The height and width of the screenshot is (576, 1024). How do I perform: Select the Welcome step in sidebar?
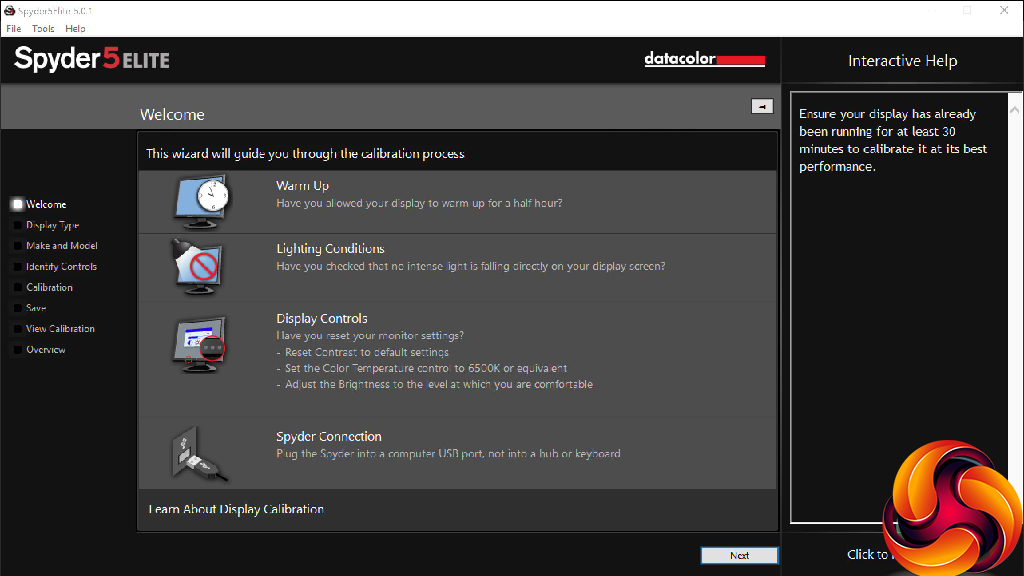[39, 204]
